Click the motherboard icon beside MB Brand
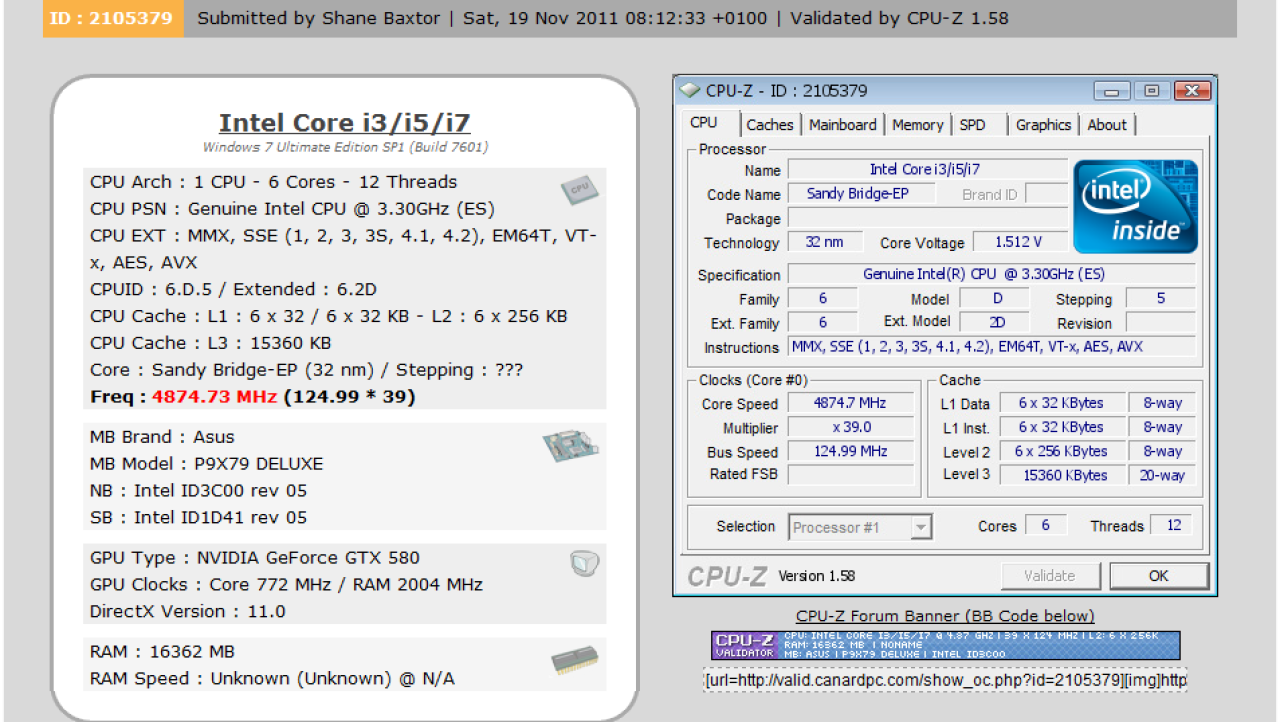 point(571,445)
